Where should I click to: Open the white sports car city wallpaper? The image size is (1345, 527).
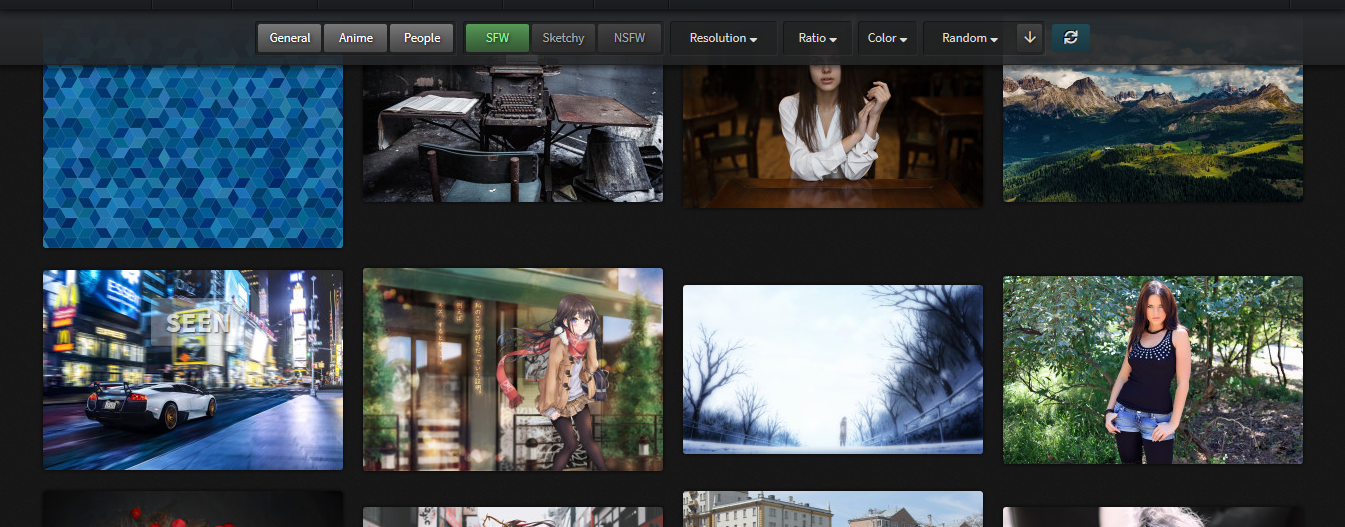tap(193, 369)
